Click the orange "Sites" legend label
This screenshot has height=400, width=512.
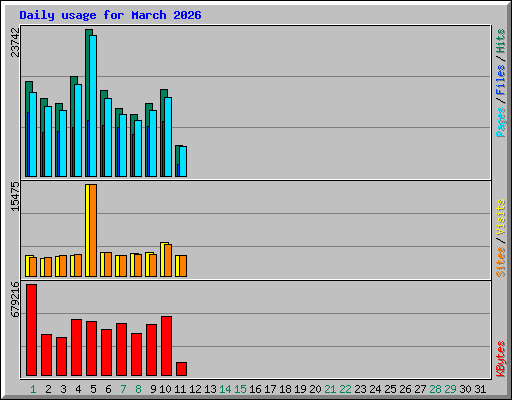[500, 262]
